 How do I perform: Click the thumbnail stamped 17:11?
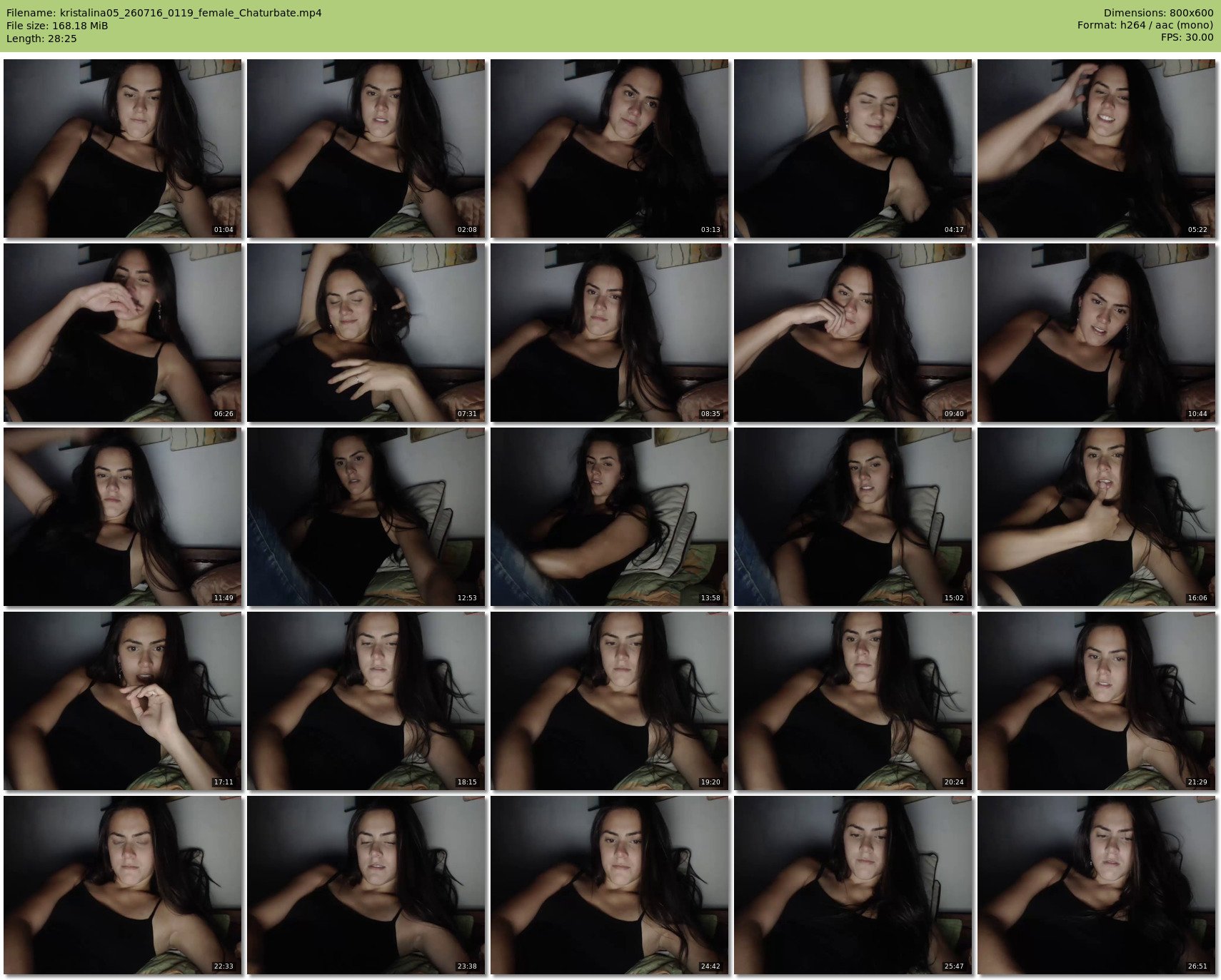[122, 701]
